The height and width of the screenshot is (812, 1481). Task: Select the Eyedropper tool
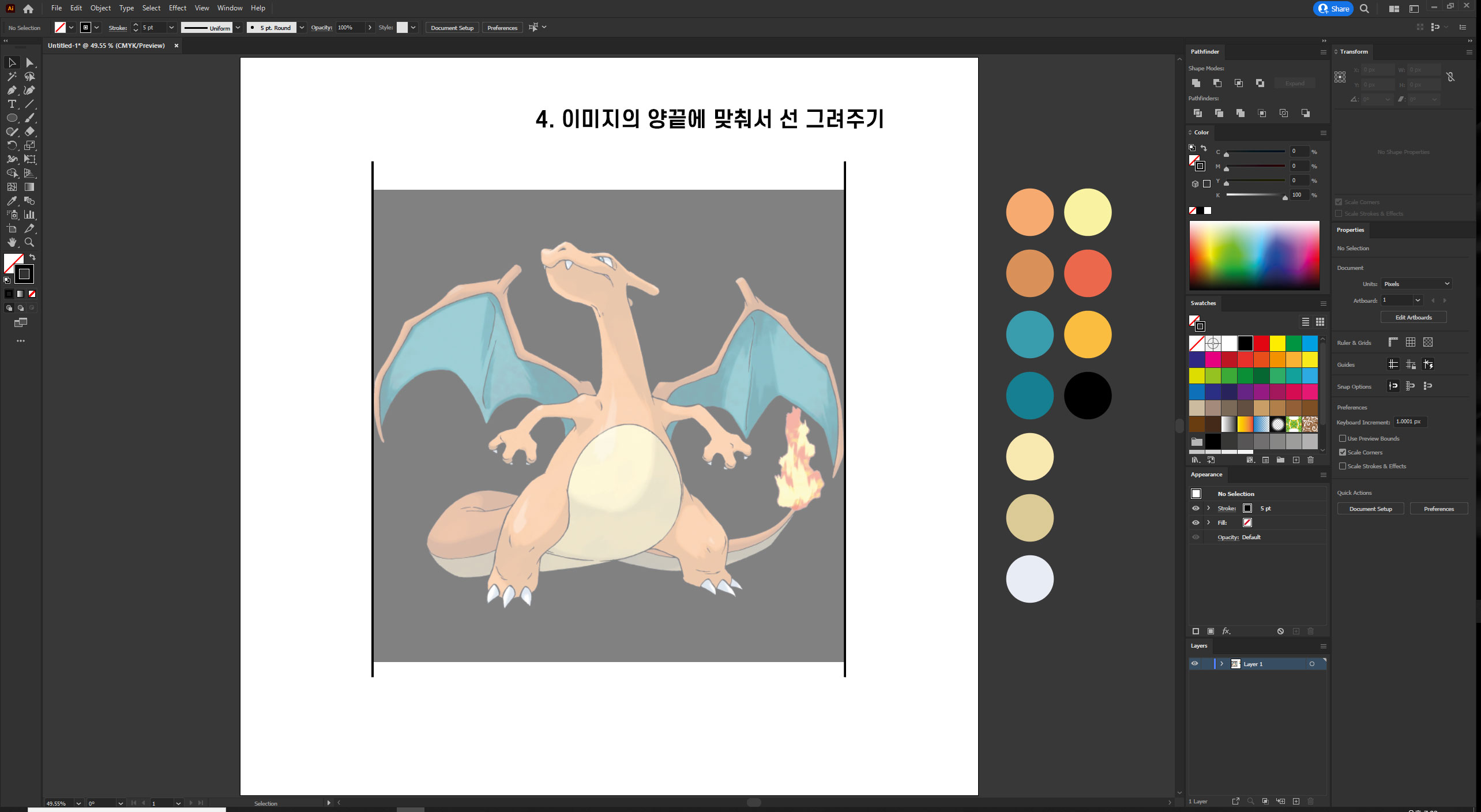pos(12,201)
